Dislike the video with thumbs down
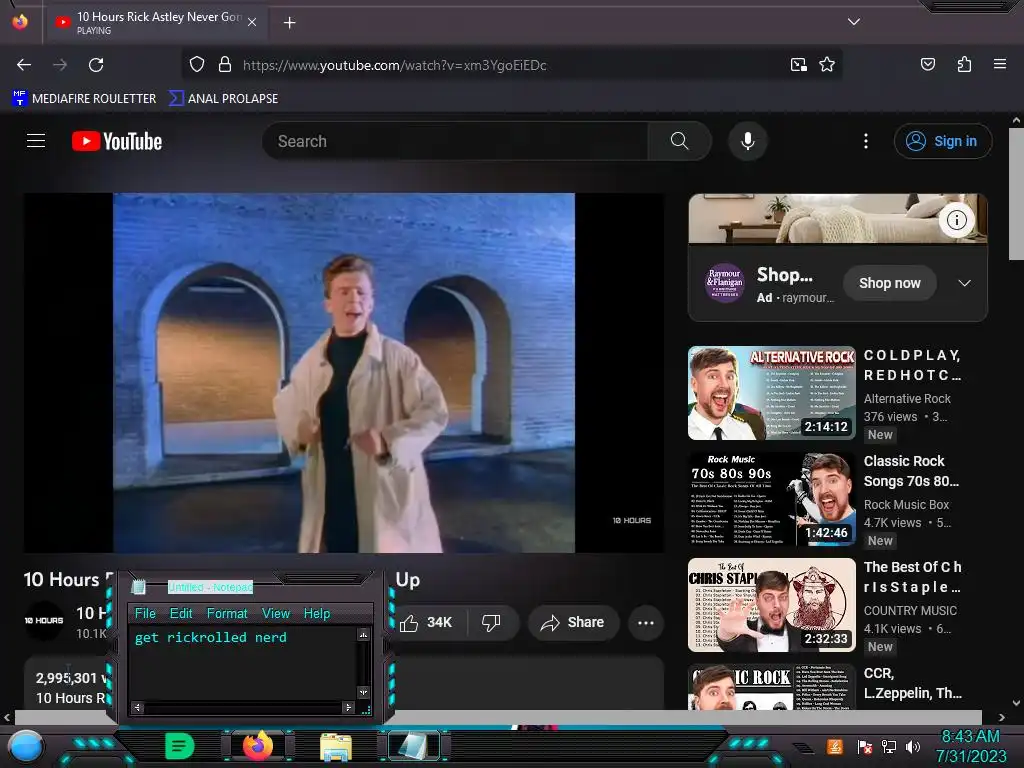 491,622
